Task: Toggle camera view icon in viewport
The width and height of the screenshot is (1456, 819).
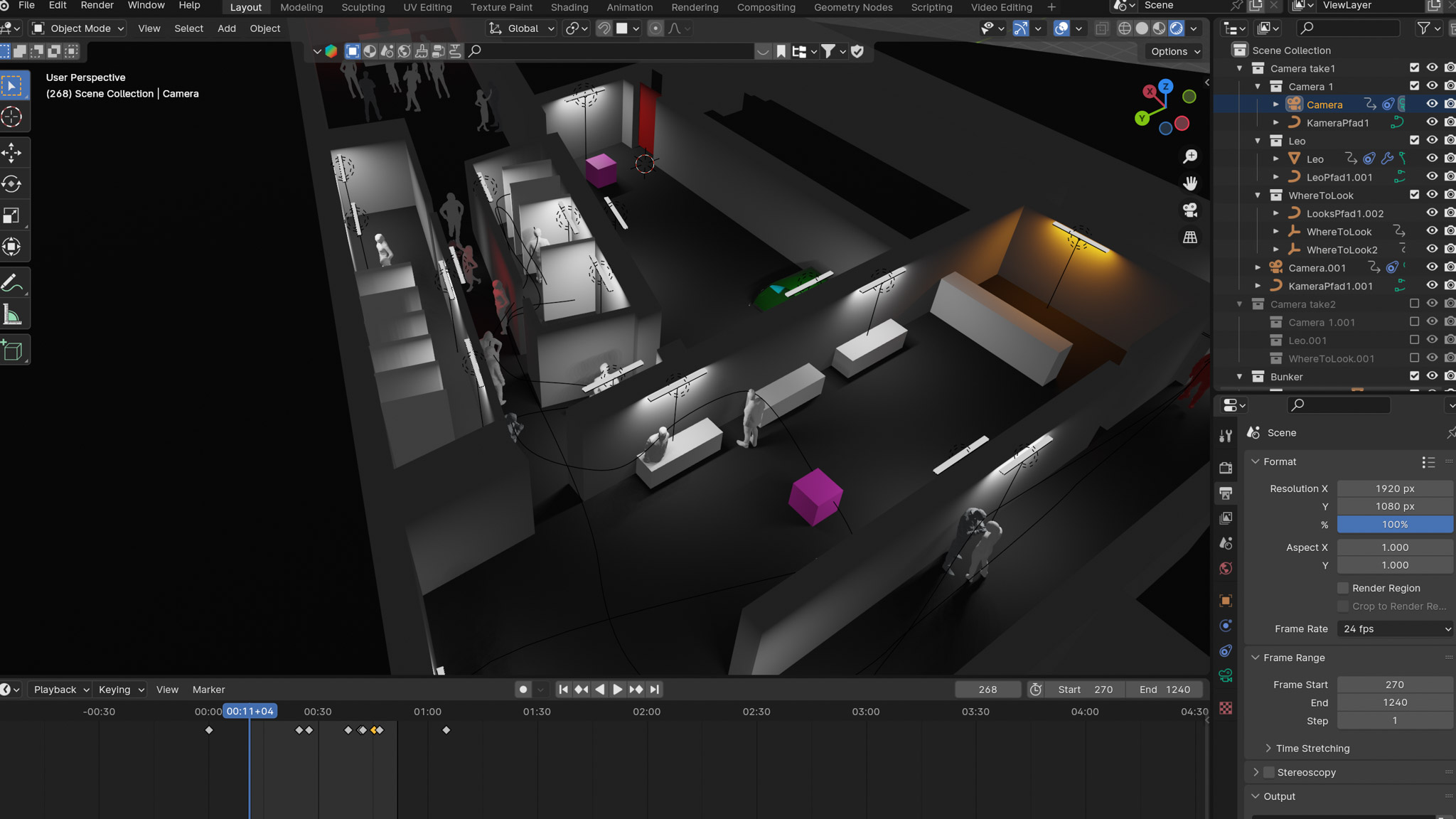Action: (x=1189, y=210)
